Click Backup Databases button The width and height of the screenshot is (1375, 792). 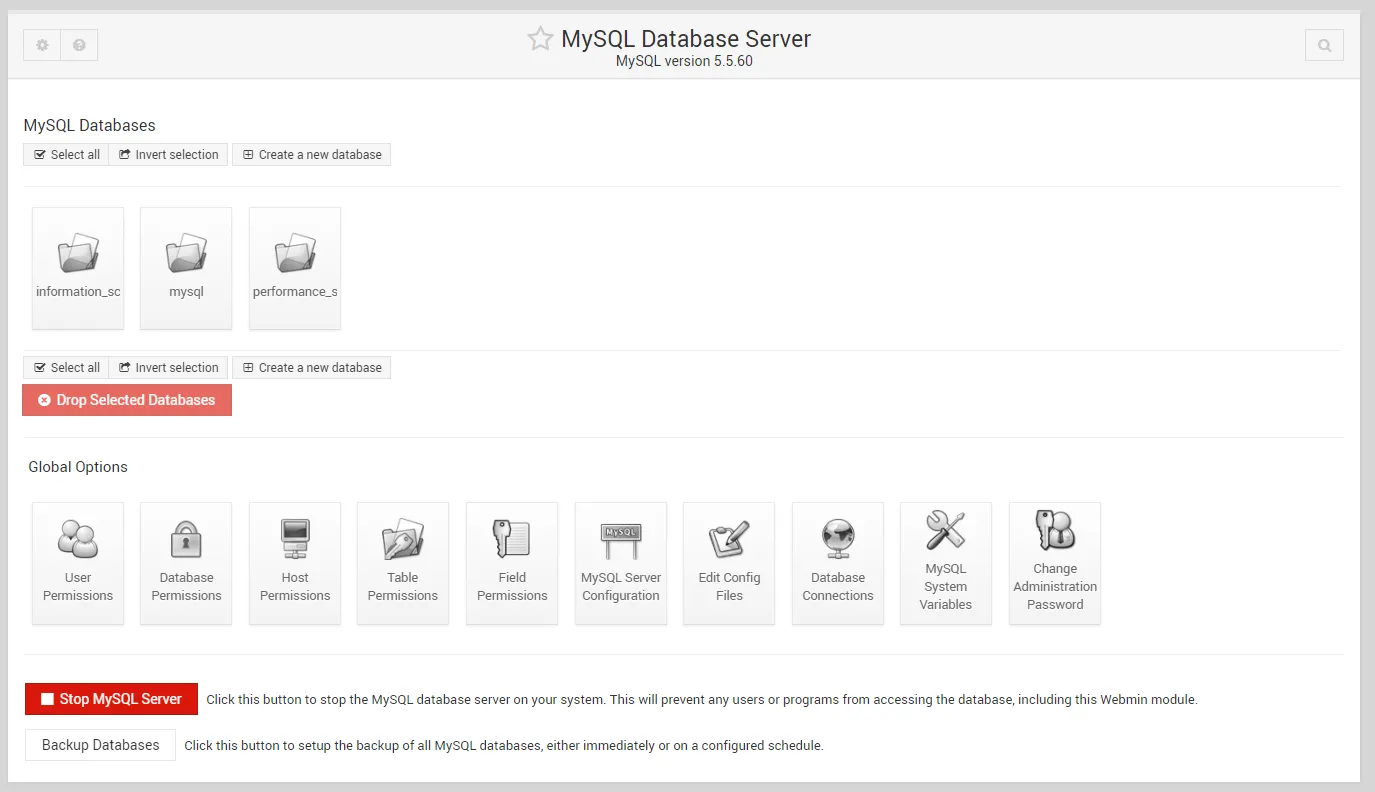click(100, 745)
